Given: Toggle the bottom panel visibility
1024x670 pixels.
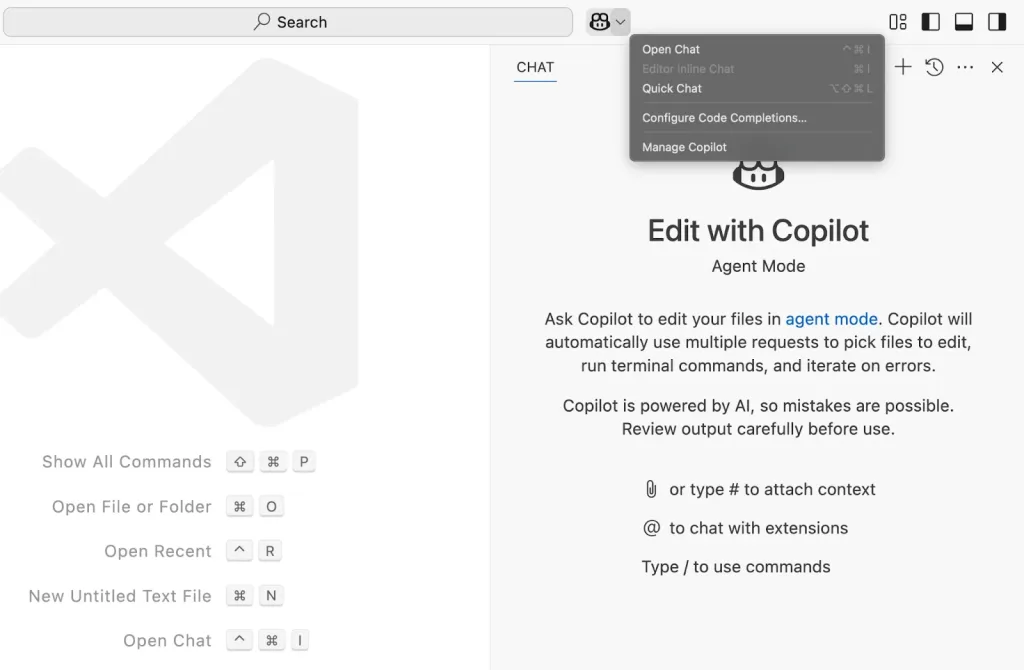Looking at the screenshot, I should coord(964,22).
